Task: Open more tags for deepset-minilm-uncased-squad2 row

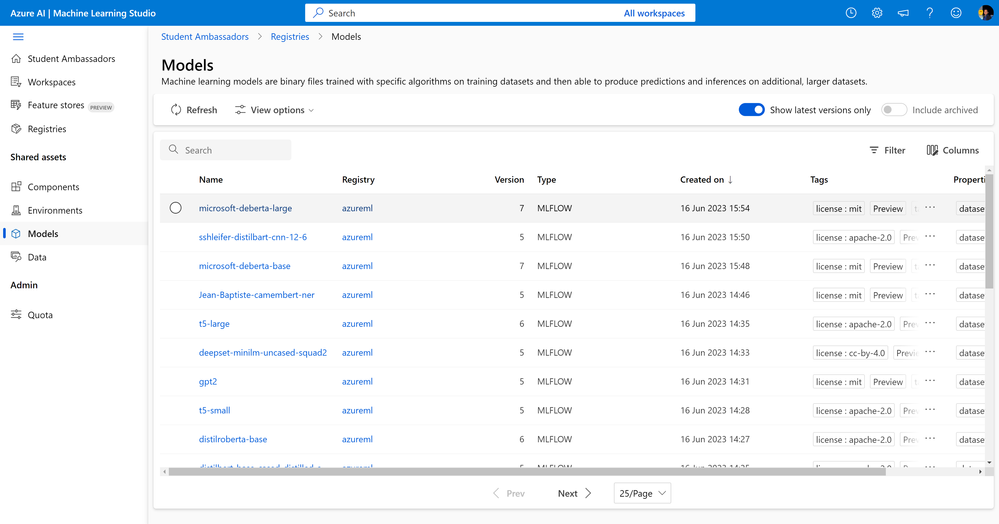Action: pyautogui.click(x=930, y=352)
